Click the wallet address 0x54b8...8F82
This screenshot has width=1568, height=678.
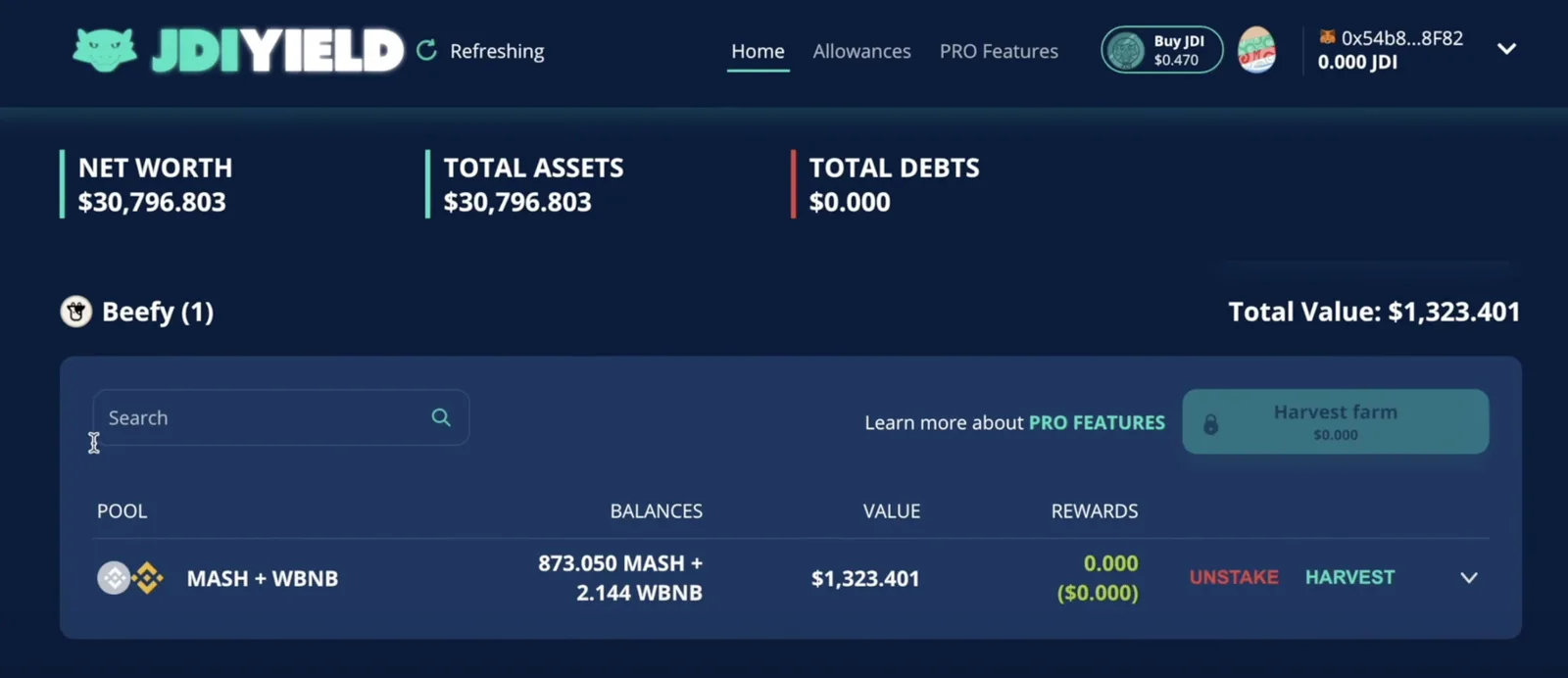1401,38
